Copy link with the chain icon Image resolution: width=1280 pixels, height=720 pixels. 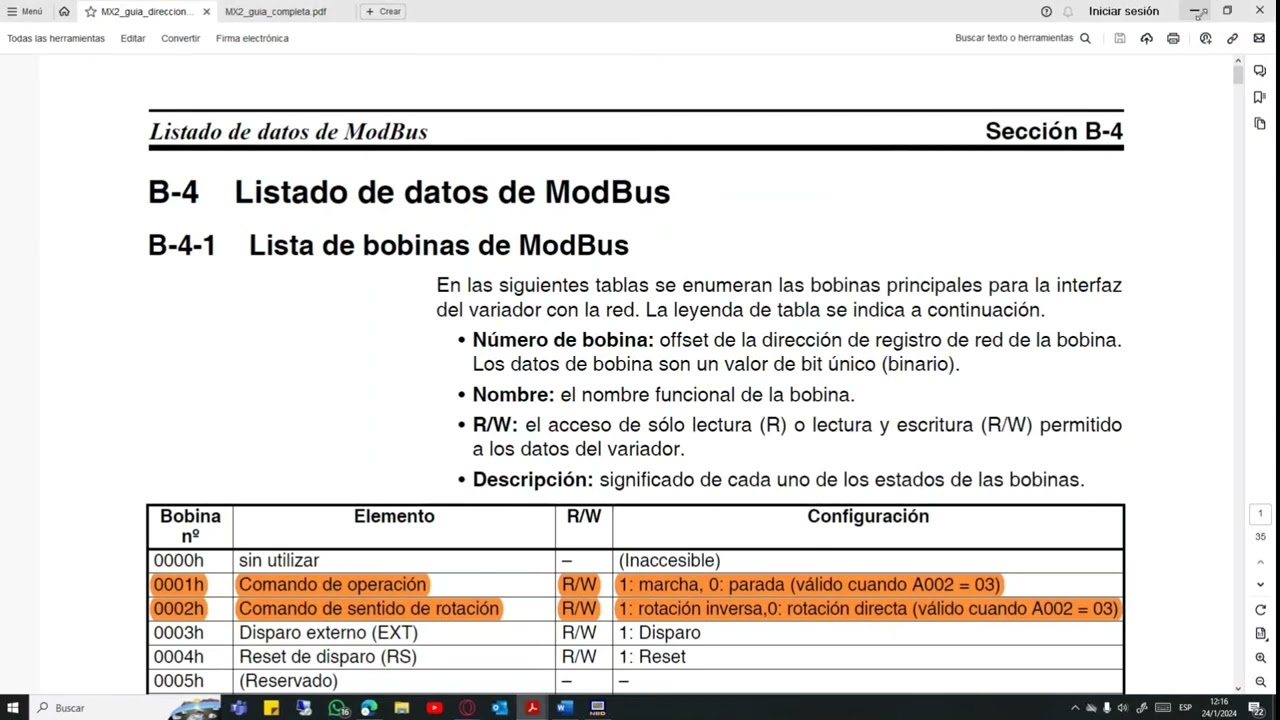(x=1232, y=38)
